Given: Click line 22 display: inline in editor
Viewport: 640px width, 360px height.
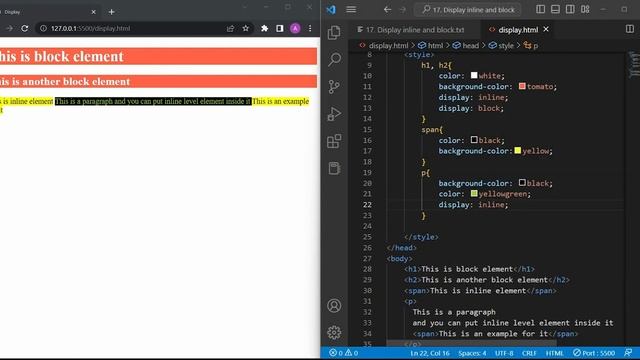Looking at the screenshot, I should [x=473, y=204].
